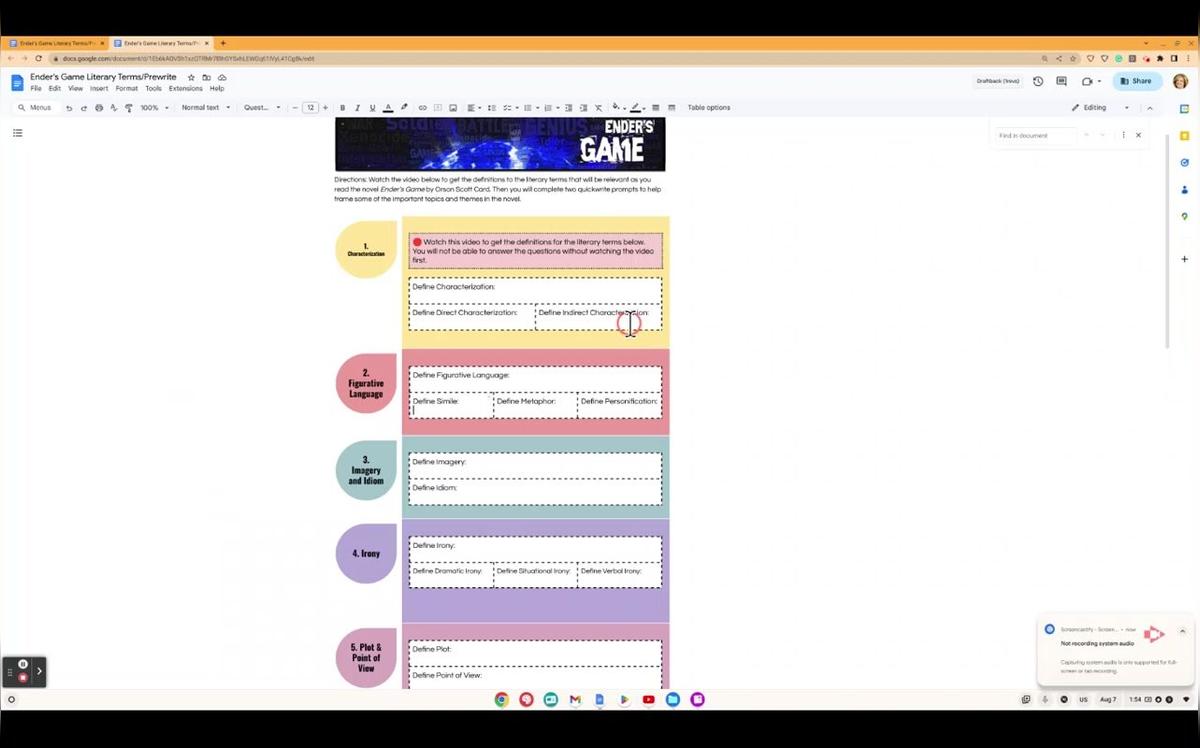1200x748 pixels.
Task: Click the Ender's Game banner image
Action: tap(500, 144)
